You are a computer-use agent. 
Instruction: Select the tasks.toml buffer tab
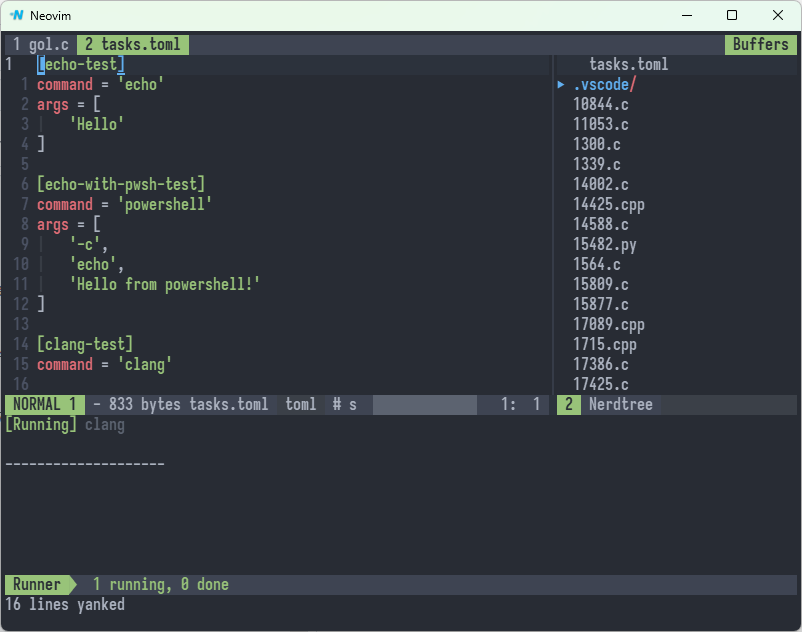(133, 44)
